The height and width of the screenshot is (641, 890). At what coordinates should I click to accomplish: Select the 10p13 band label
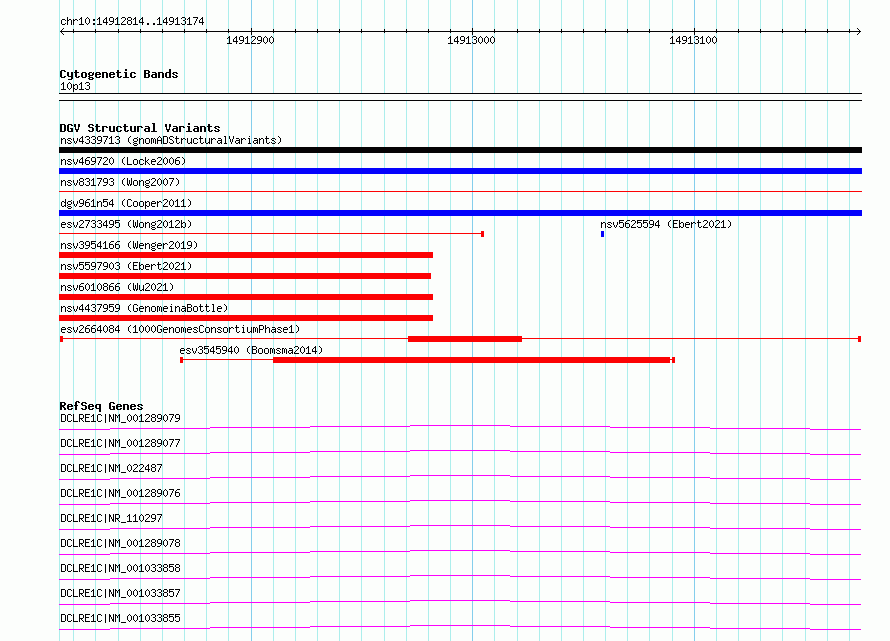pos(75,86)
